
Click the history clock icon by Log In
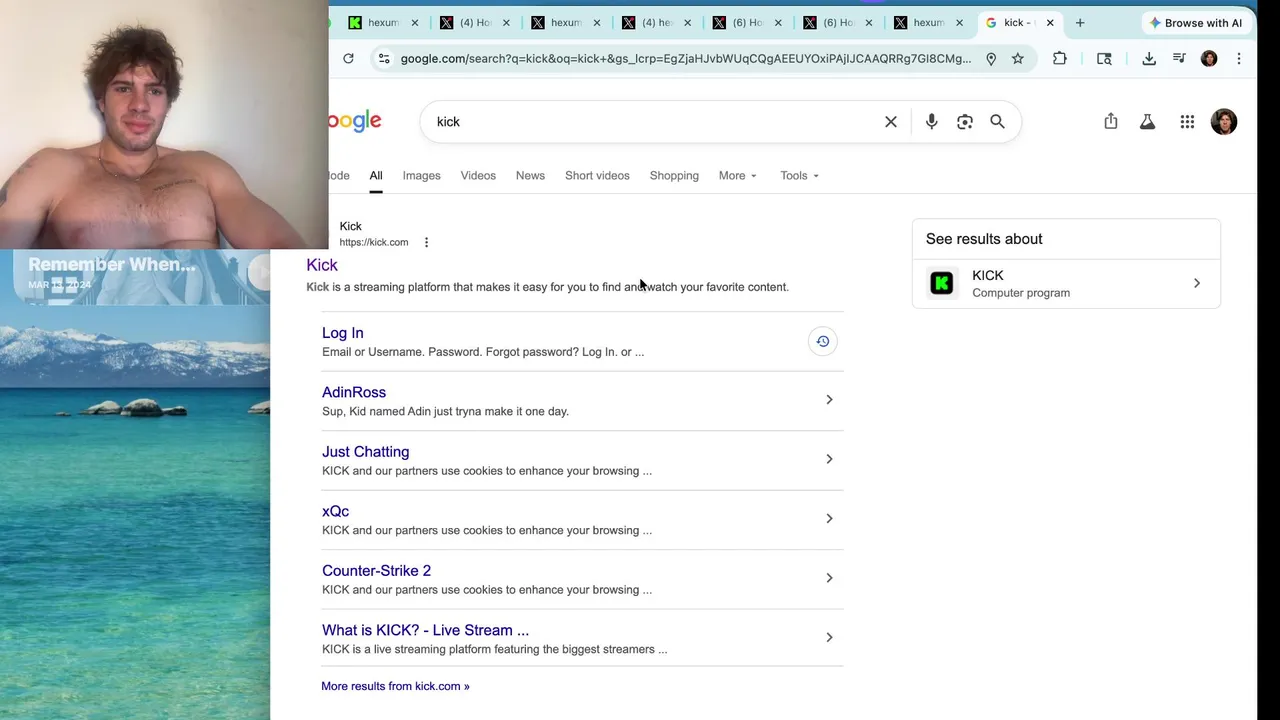pyautogui.click(x=823, y=341)
